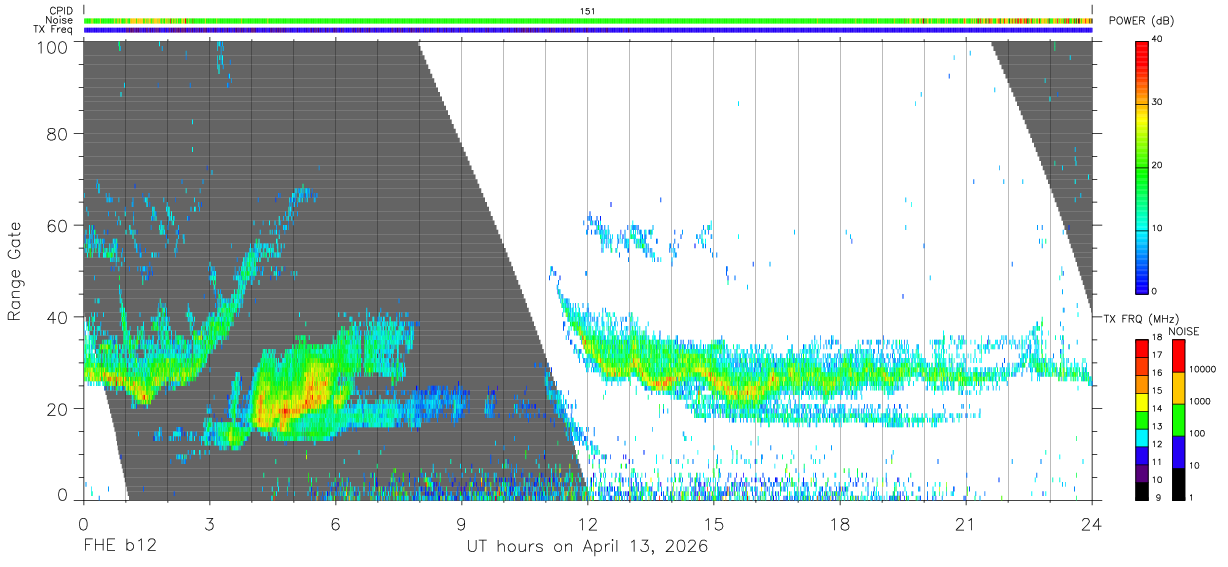Click the 80 tick on the Range Gate axis
Viewport: 1228px width, 567px height.
57,134
